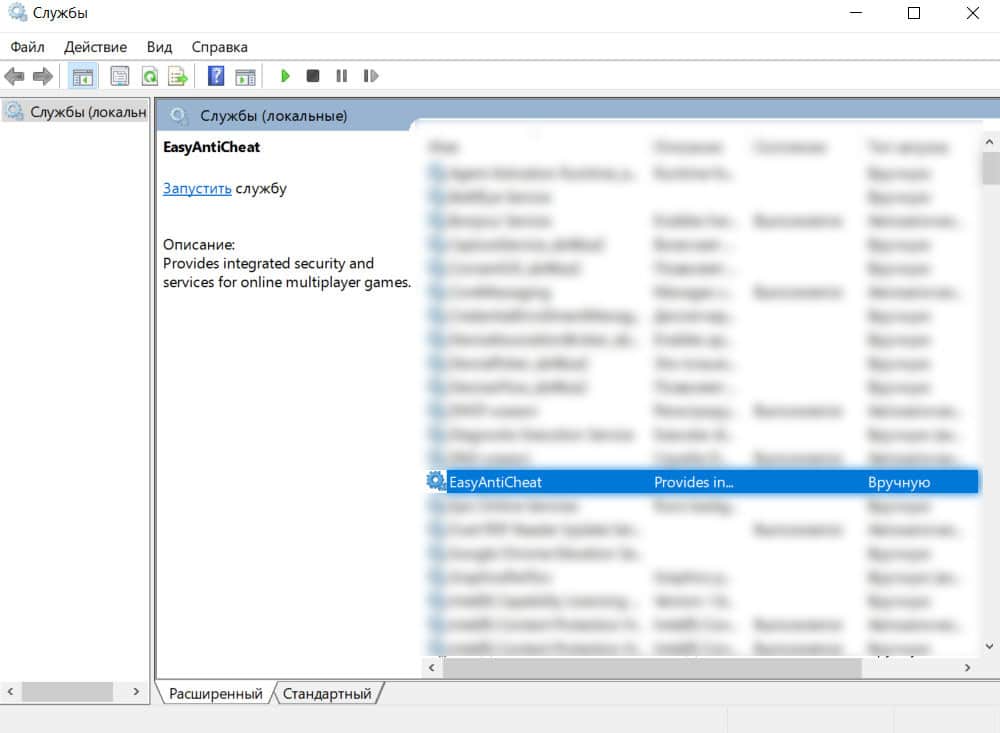Open the Справка menu
The width and height of the screenshot is (1000, 733).
219,47
